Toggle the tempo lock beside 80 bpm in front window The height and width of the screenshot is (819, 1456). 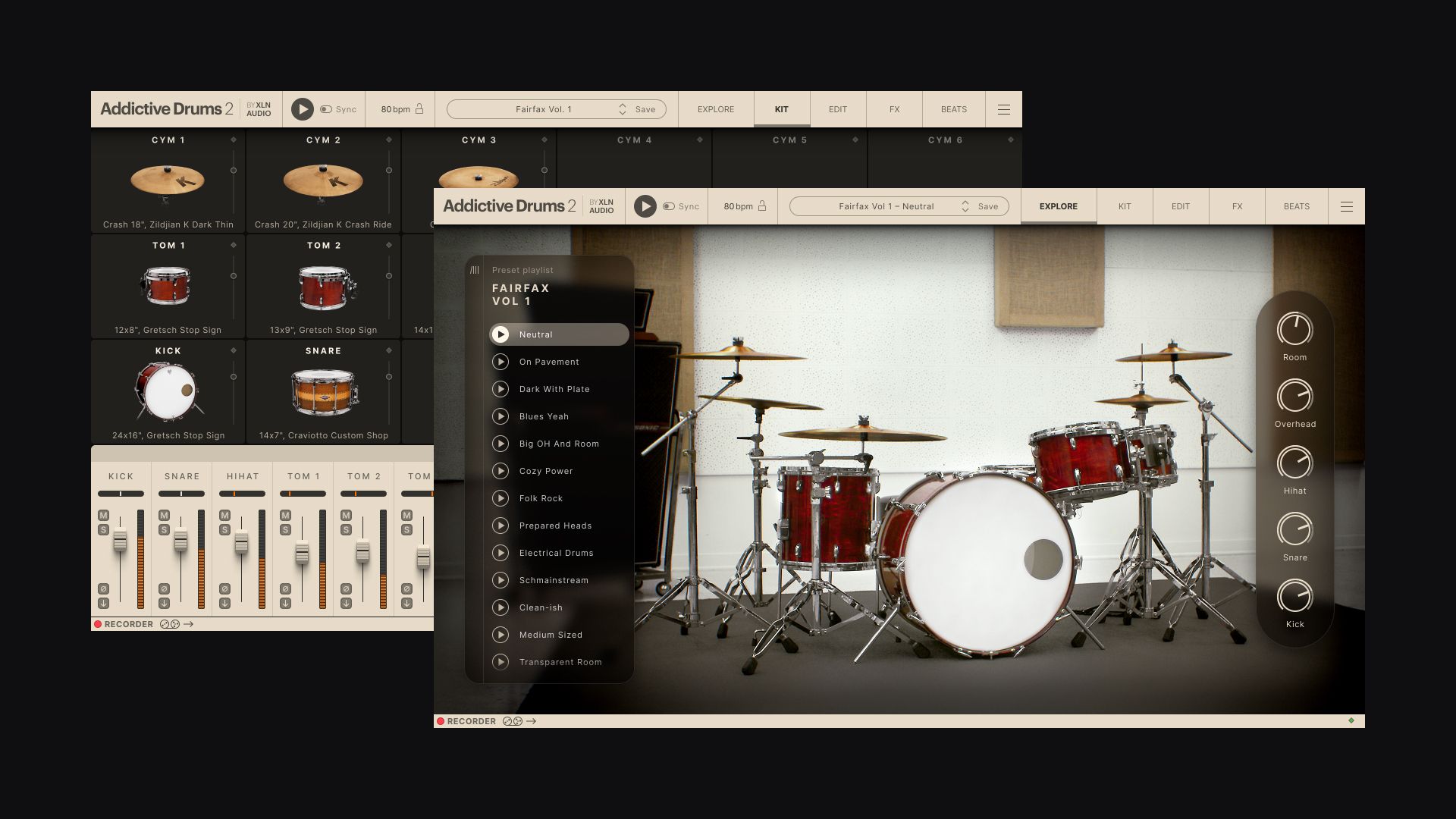tap(762, 206)
